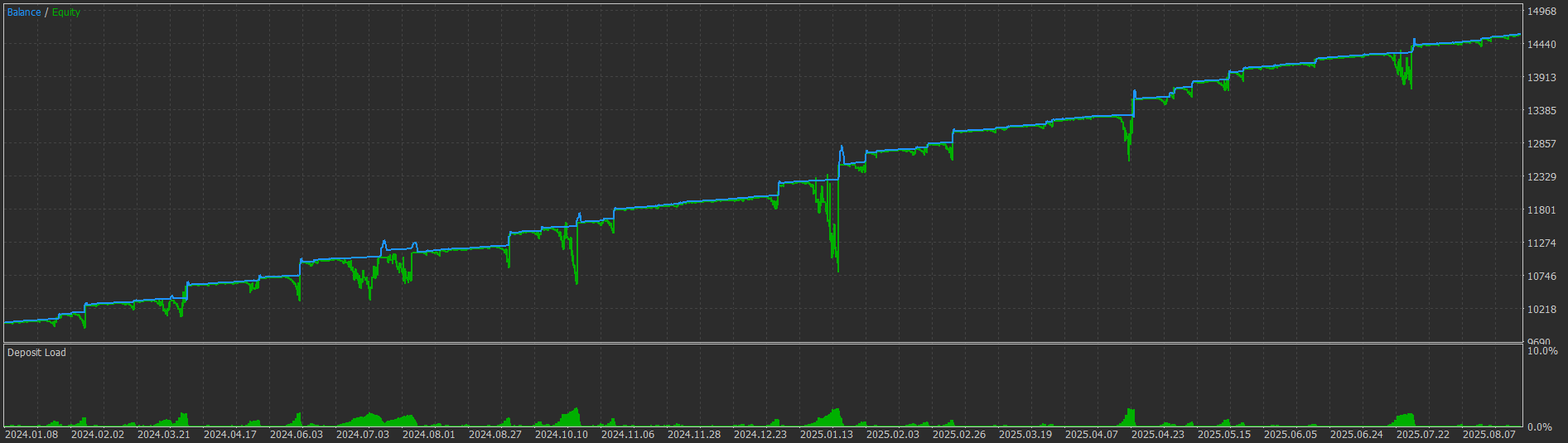This screenshot has width=1568, height=443.
Task: Choose the 2025.03.19 date label
Action: (x=1025, y=435)
